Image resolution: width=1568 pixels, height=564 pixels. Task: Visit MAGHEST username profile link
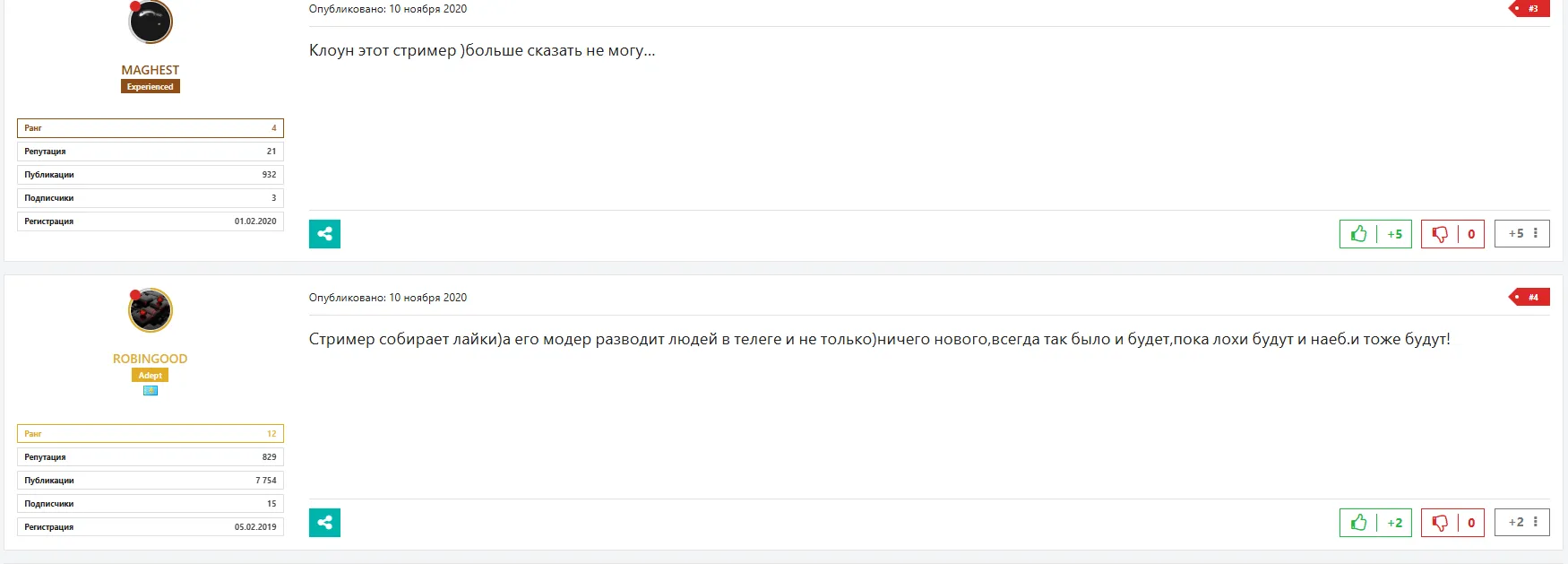(x=151, y=70)
